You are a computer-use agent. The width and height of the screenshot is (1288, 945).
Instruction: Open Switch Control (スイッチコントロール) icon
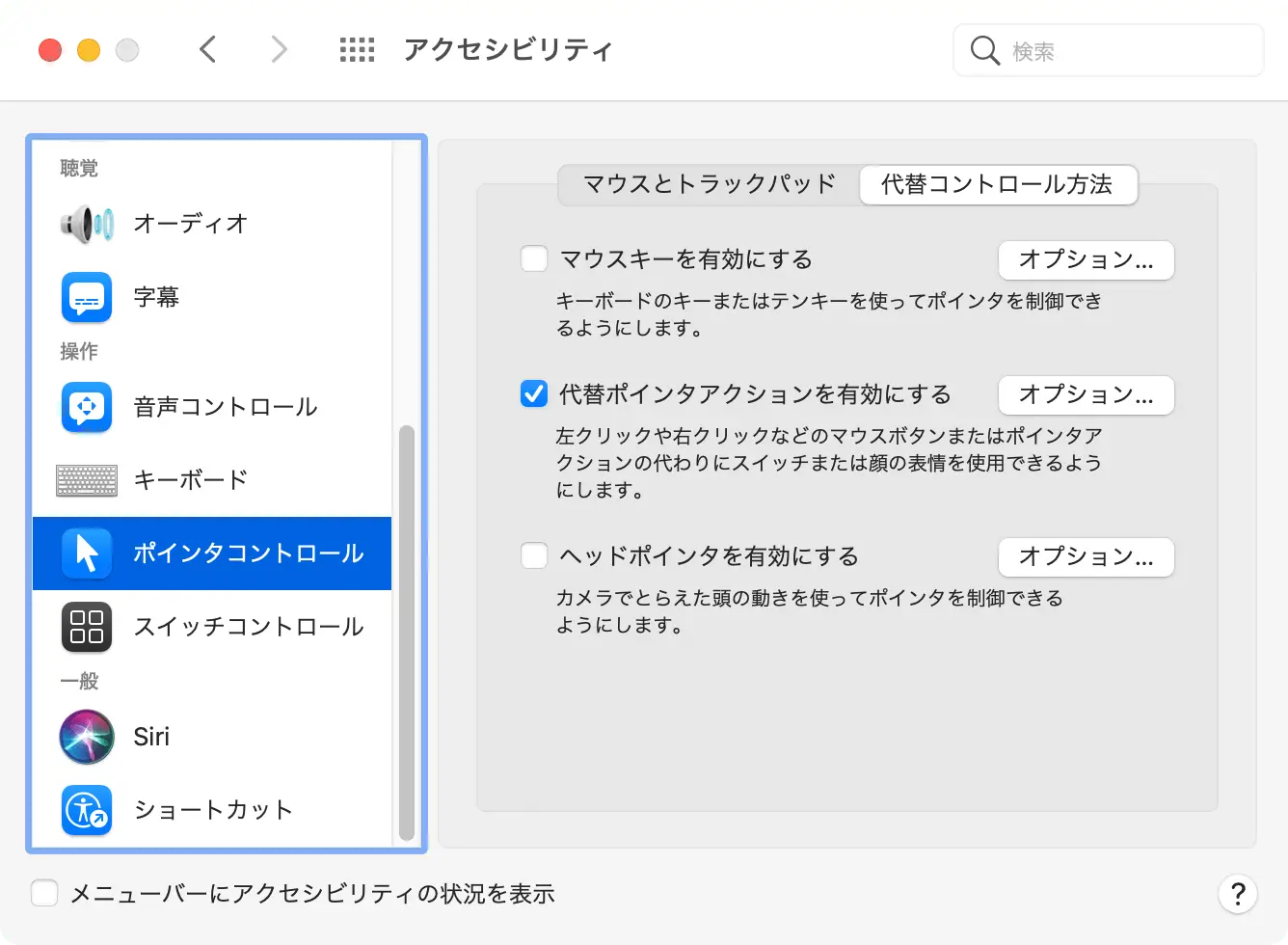(87, 627)
